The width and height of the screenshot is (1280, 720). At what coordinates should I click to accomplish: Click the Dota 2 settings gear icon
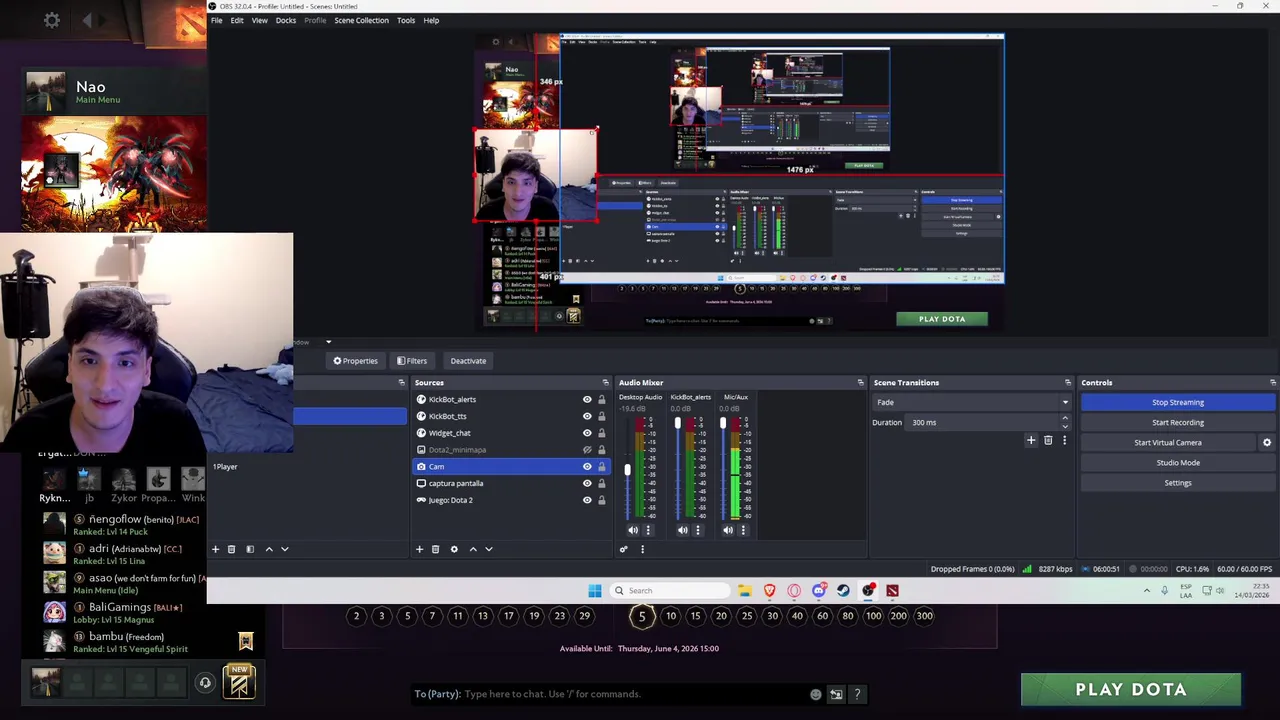(52, 20)
